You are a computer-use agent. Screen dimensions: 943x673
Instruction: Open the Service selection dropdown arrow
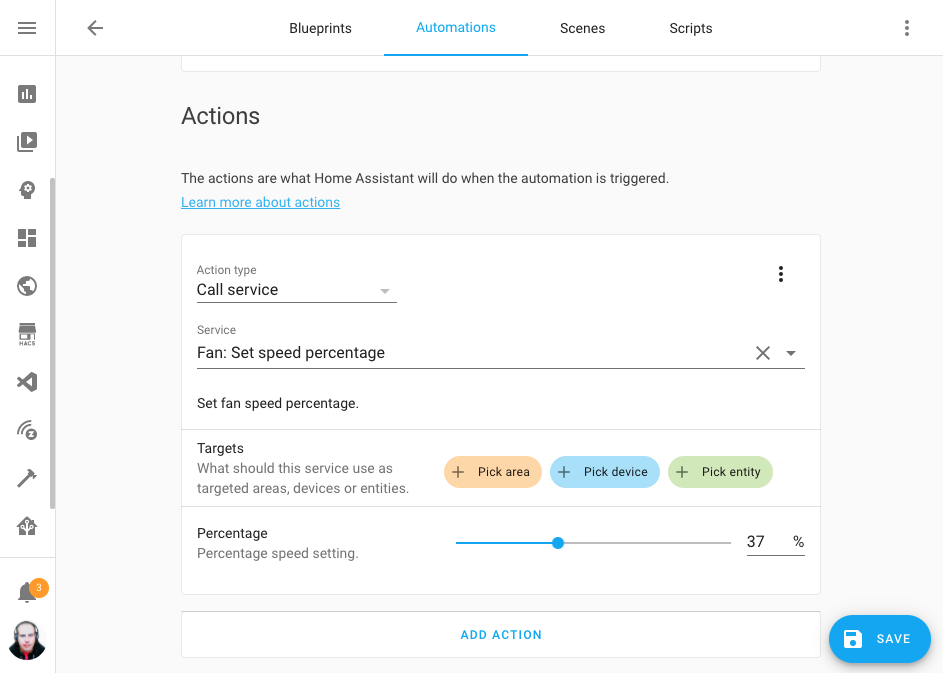pyautogui.click(x=791, y=352)
